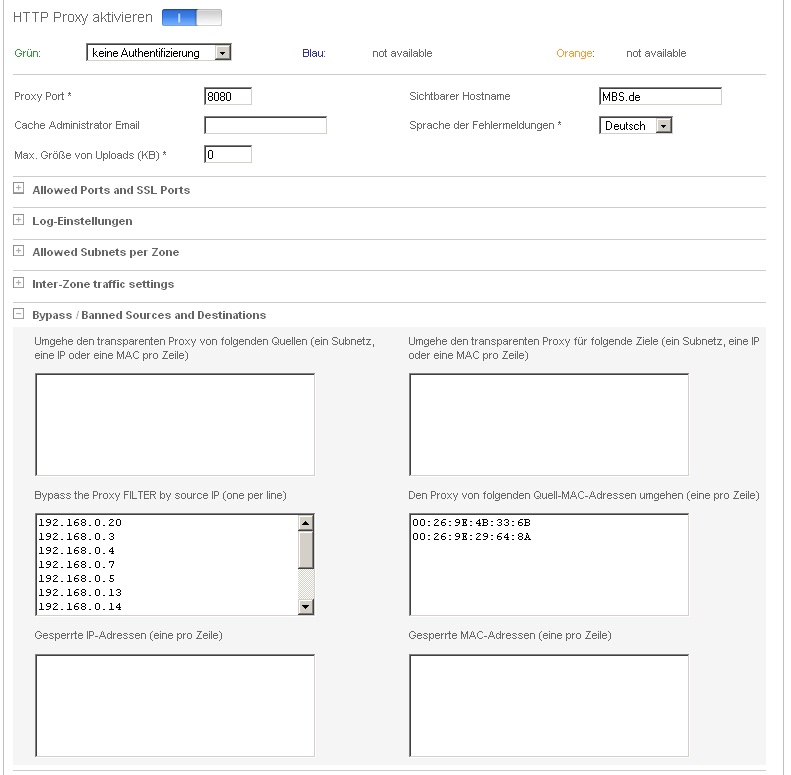Click the scrollbar thumb in source IP list
This screenshot has width=791, height=775.
point(306,549)
